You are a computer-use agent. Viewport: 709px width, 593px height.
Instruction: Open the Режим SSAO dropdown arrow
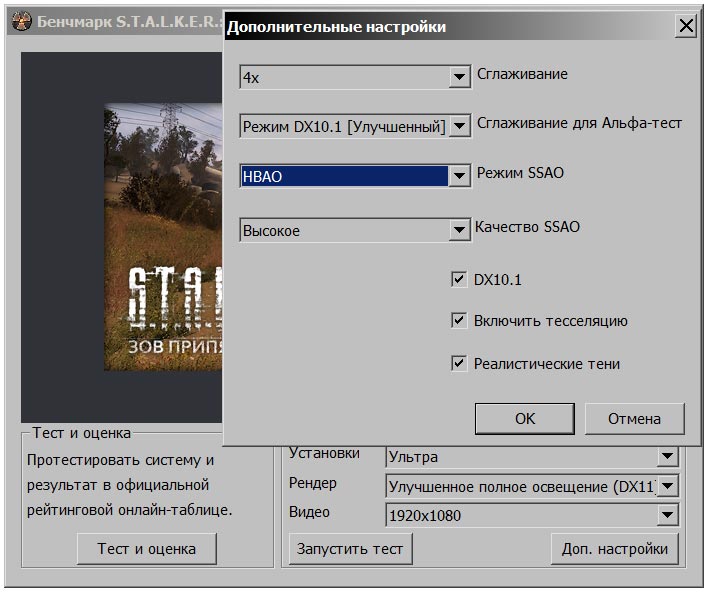[x=459, y=176]
